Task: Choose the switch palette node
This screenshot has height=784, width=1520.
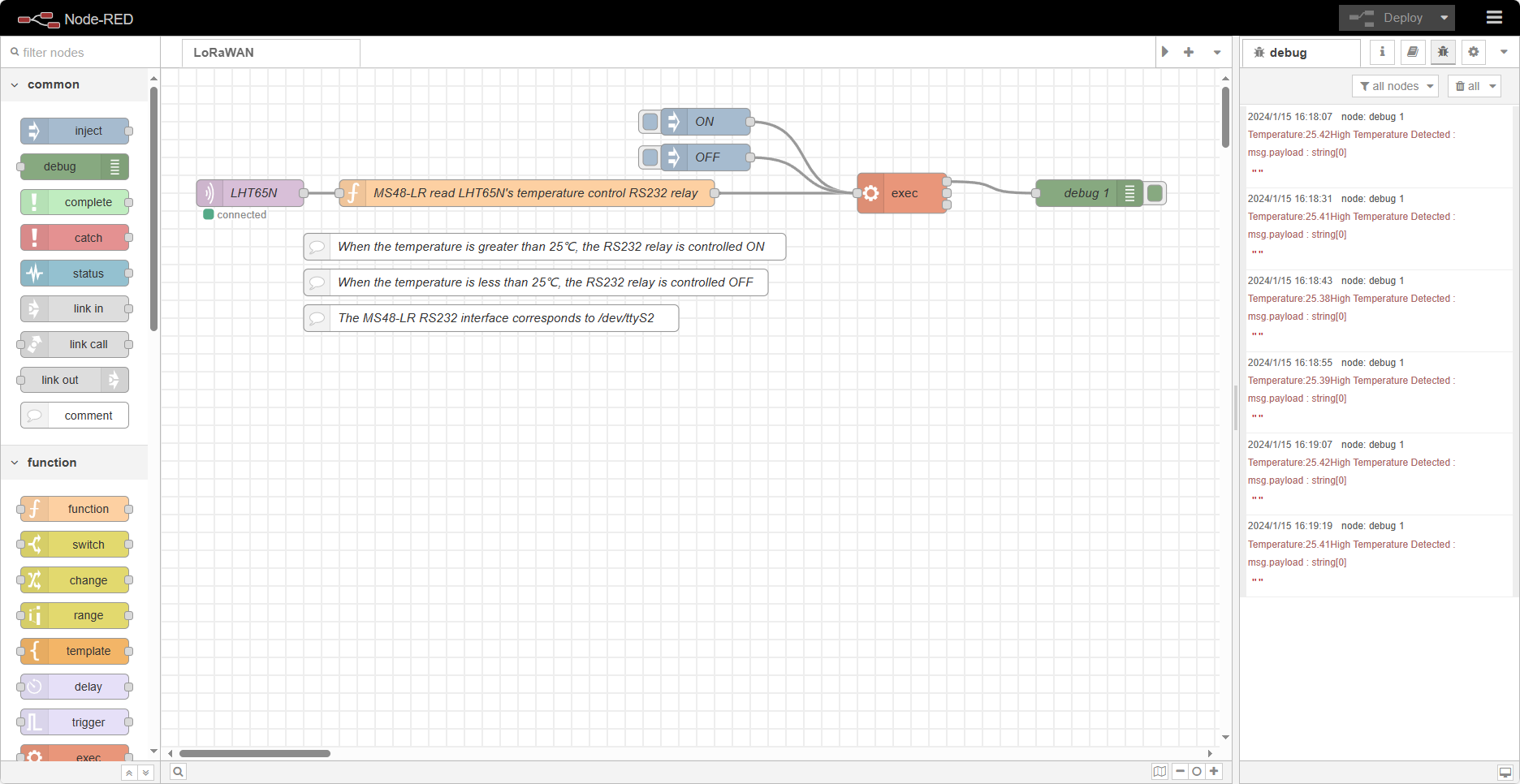Action: [75, 545]
